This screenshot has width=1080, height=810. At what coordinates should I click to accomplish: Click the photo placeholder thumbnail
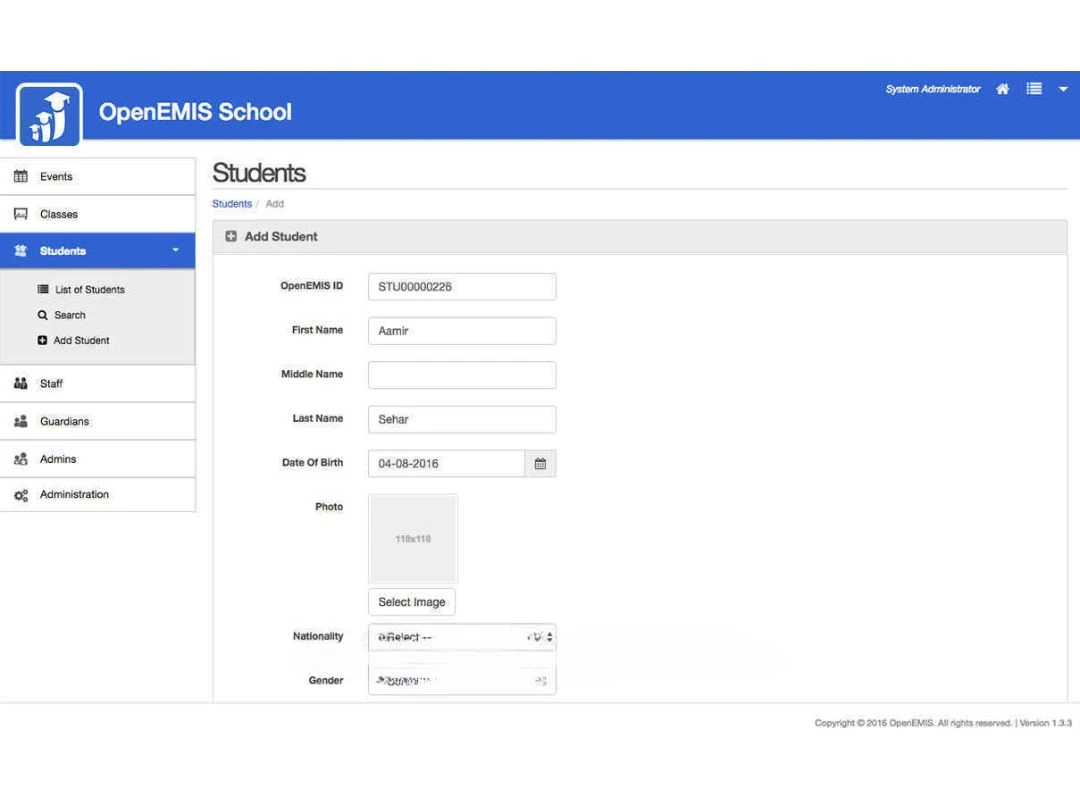413,539
